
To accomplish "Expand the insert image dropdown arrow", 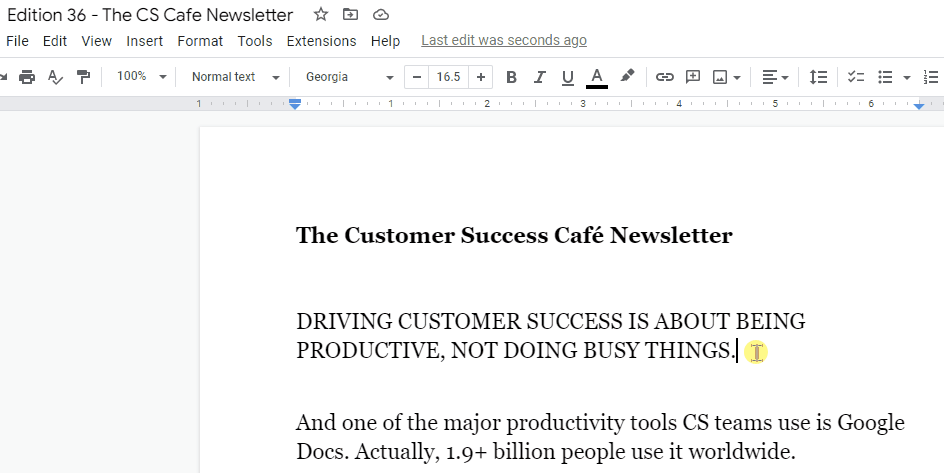I will click(737, 78).
